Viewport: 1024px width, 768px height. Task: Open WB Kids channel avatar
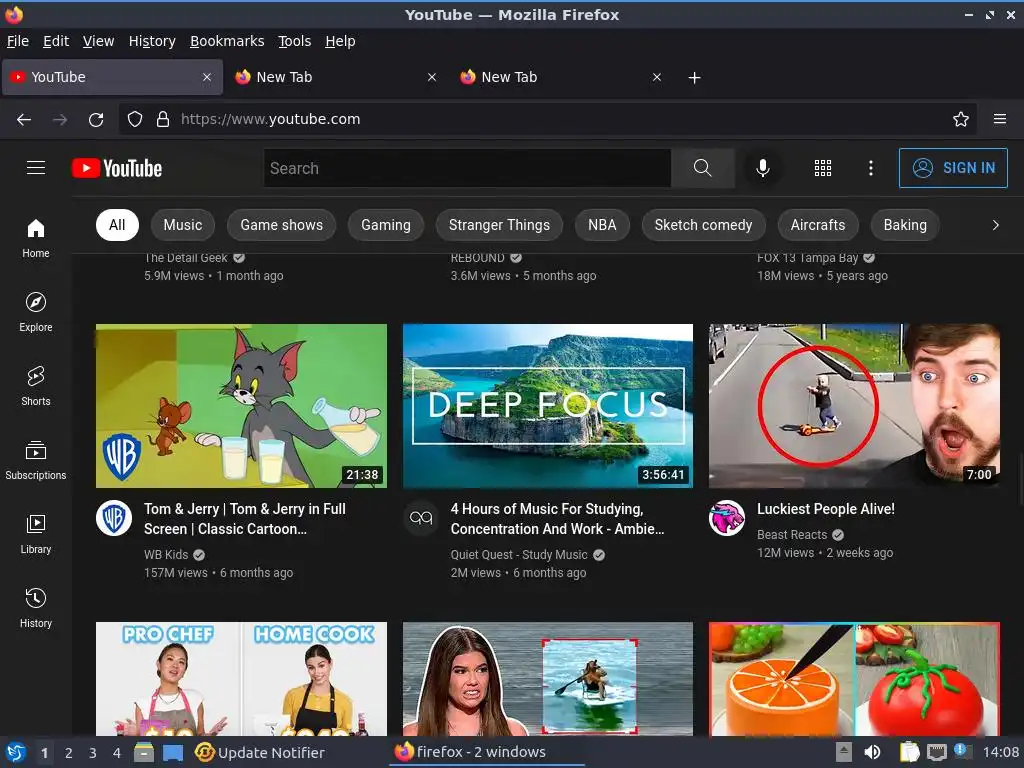114,518
